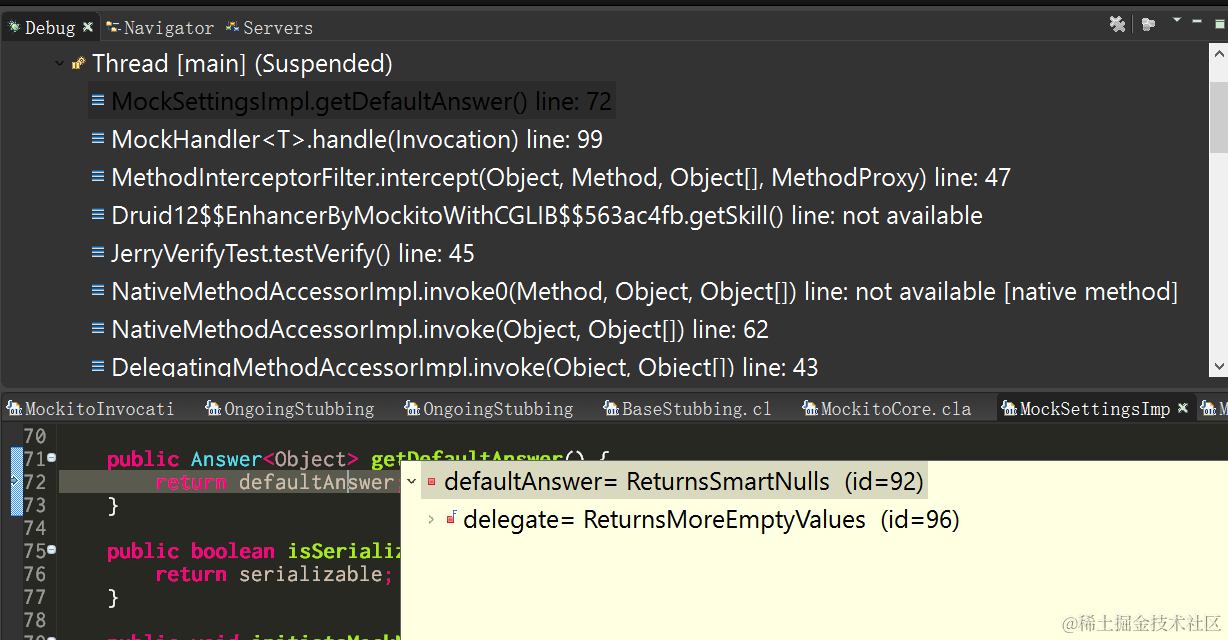Collapse the Thread [main] (Suspended) node
1228x640 pixels.
pyautogui.click(x=59, y=64)
